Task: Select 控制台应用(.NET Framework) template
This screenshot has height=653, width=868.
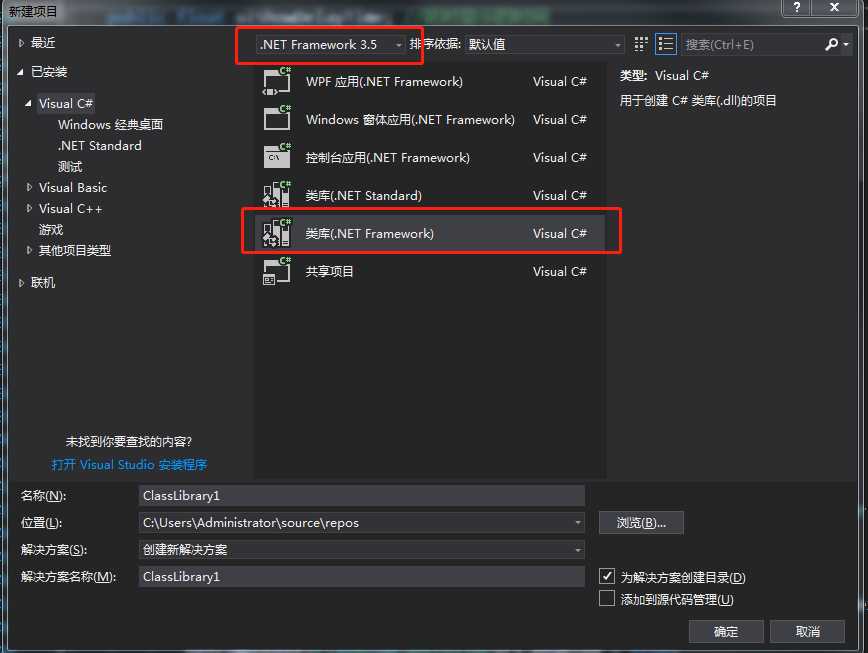Action: 430,157
